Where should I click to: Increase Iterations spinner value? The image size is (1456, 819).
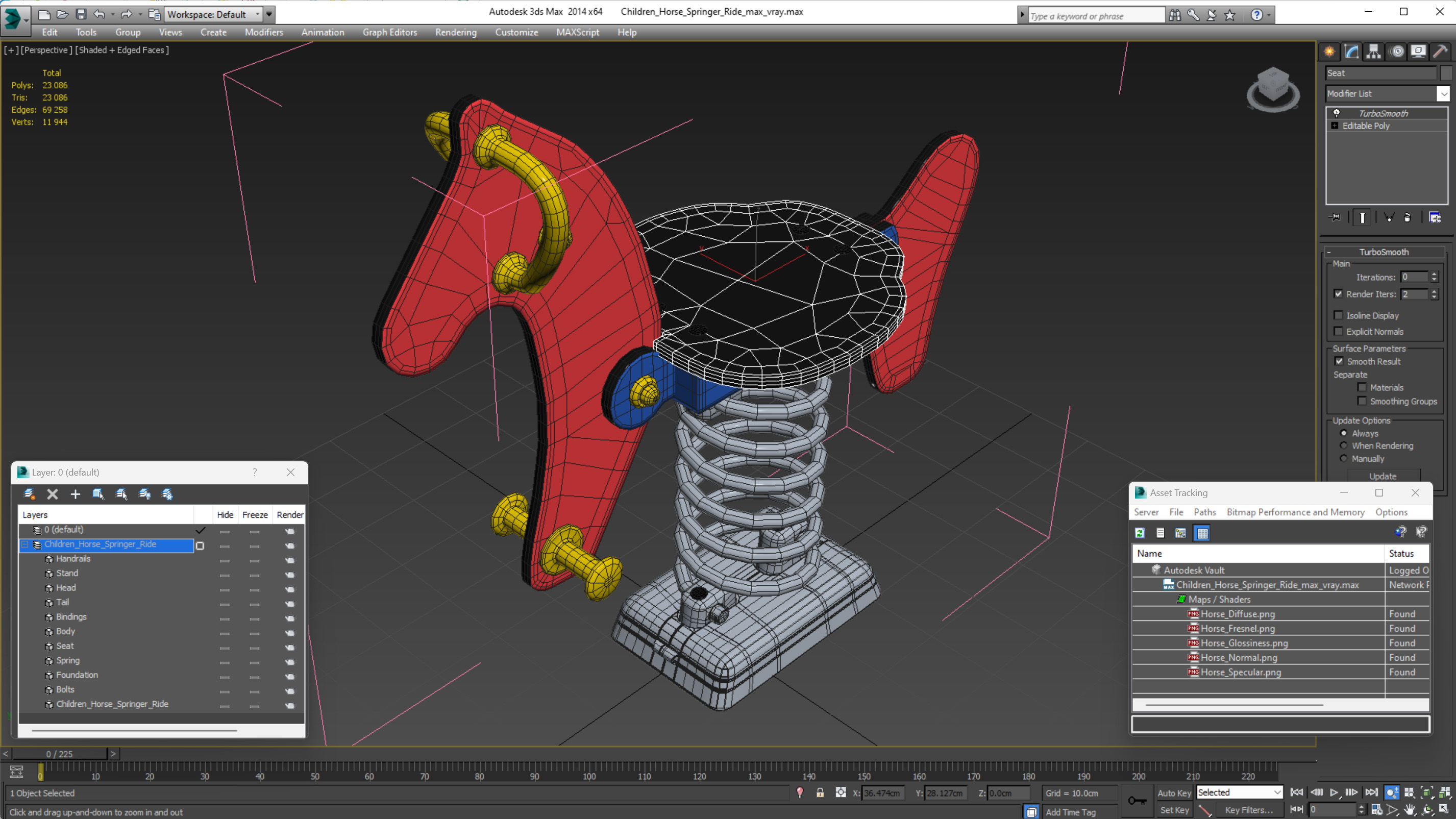click(x=1434, y=274)
